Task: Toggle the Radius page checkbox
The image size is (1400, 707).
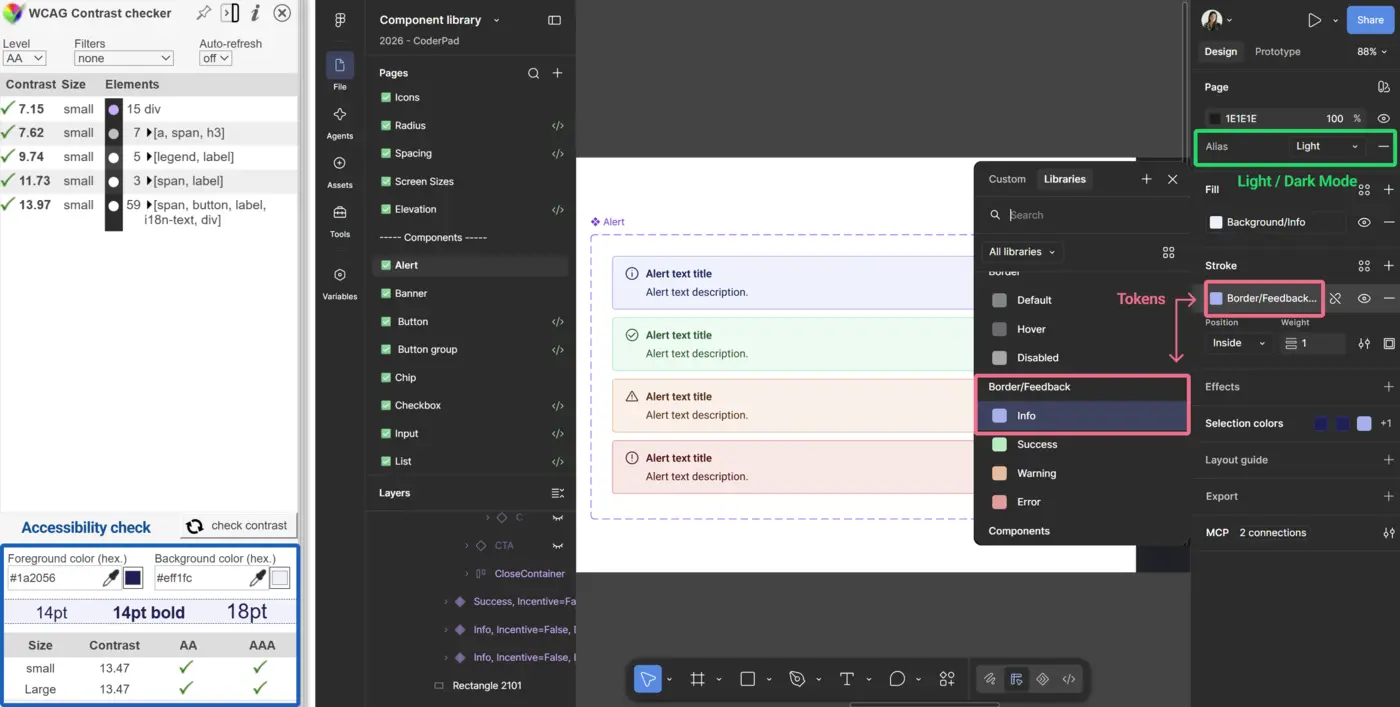Action: (386, 125)
